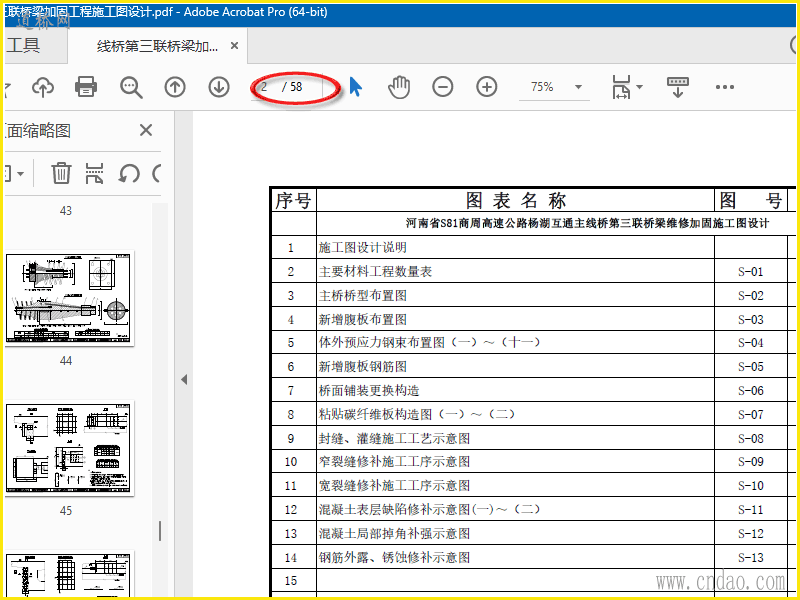Click the 钢筋外露、锈蚀修补示意图 entry
The height and width of the screenshot is (600, 800).
pos(394,558)
